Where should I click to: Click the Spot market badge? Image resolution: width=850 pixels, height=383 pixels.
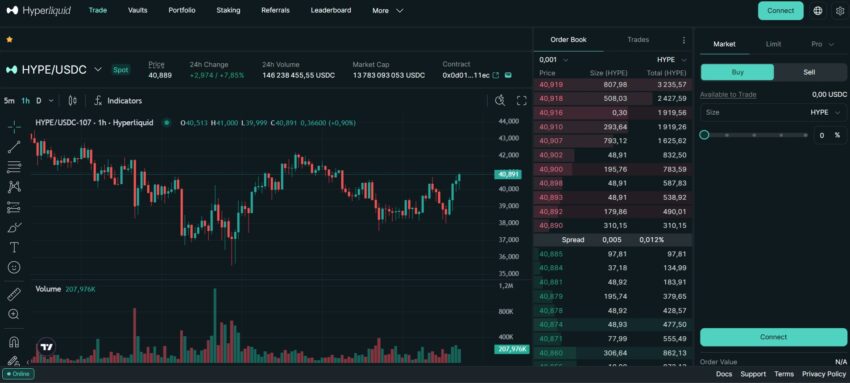pyautogui.click(x=120, y=69)
